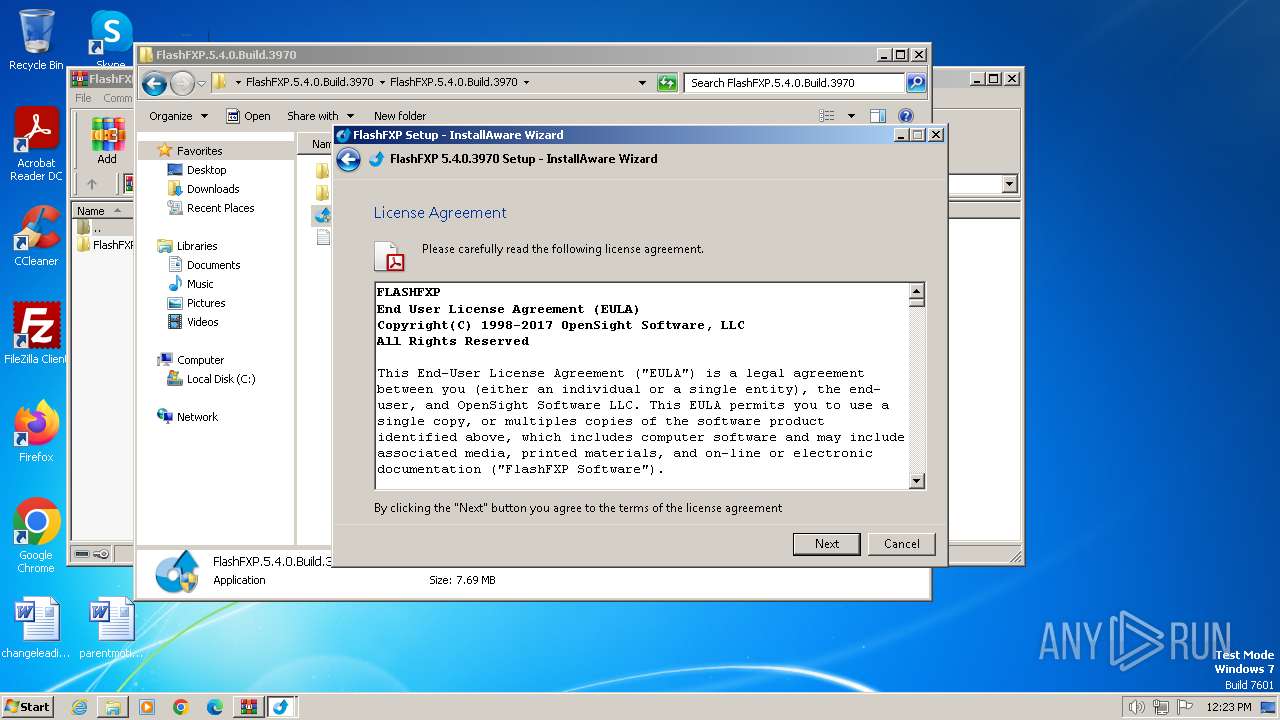Screen dimensions: 1280x720
Task: Go back using the wizard's blue back arrow
Action: click(x=348, y=159)
